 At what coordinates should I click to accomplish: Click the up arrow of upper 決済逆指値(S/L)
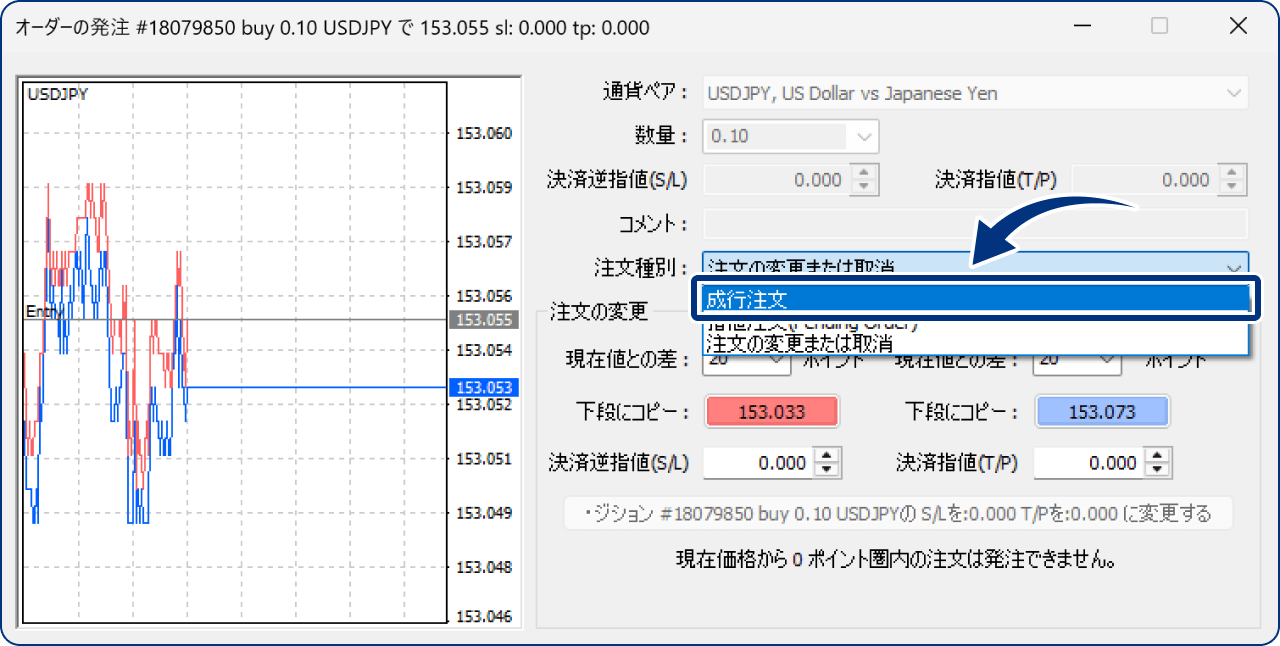tap(866, 174)
